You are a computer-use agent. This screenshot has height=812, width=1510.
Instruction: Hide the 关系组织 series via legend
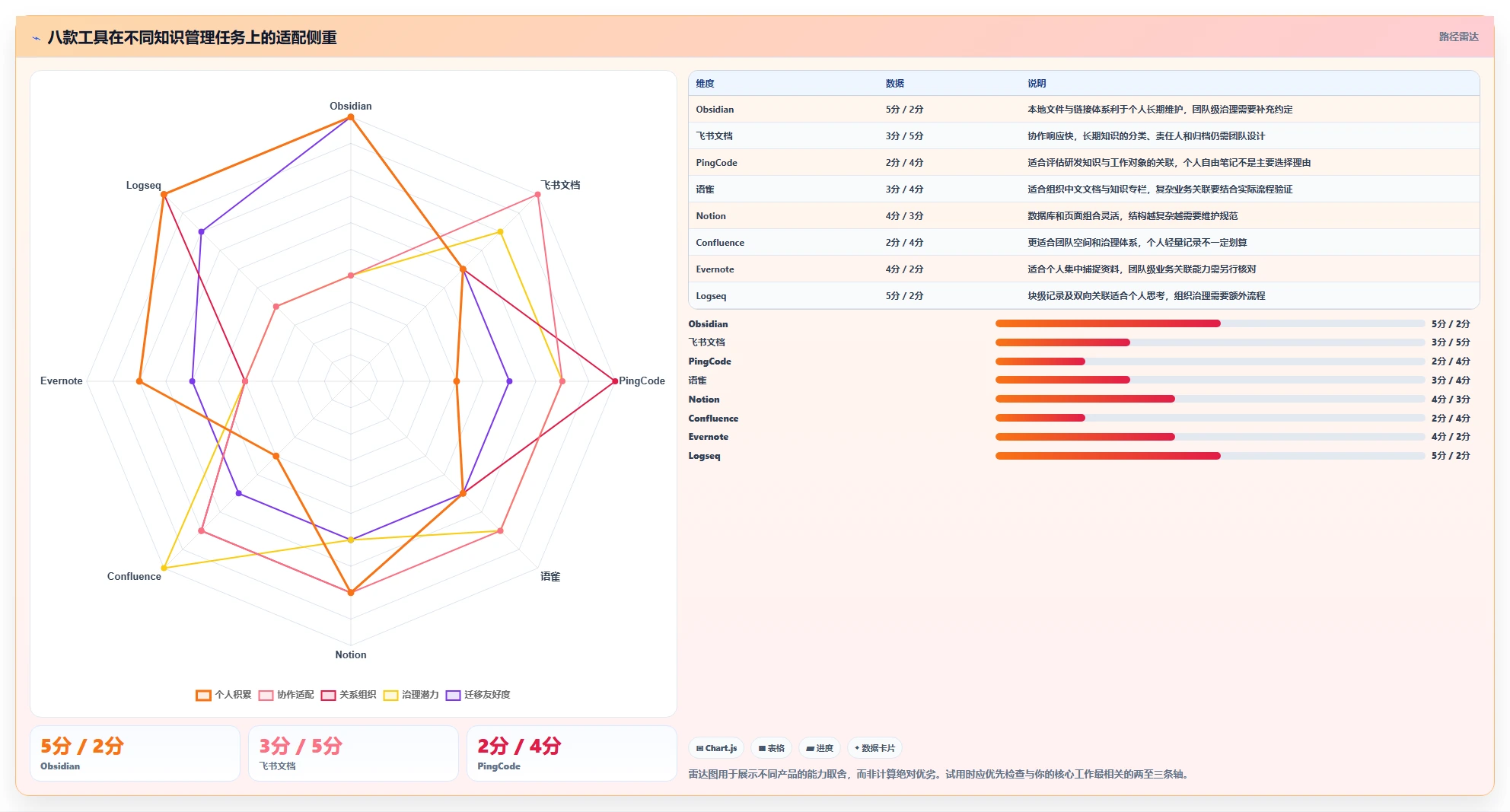pos(349,695)
